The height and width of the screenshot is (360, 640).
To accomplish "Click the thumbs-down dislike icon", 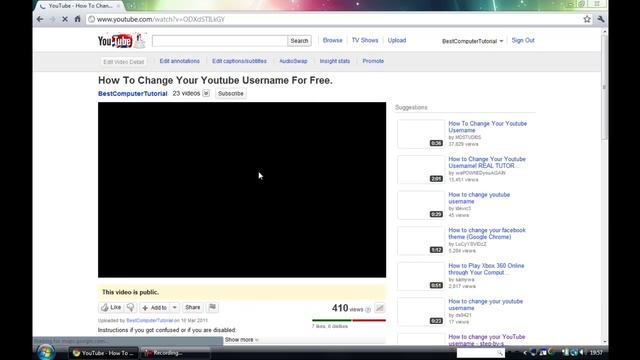I will click(131, 307).
